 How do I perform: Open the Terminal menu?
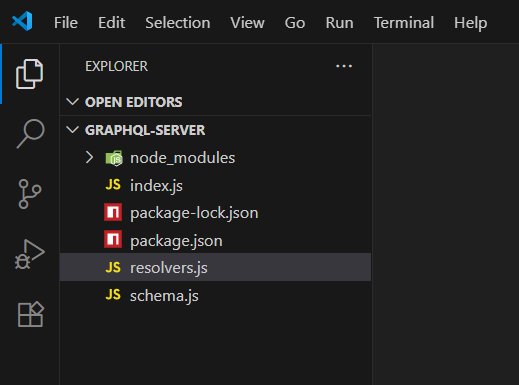pos(404,23)
